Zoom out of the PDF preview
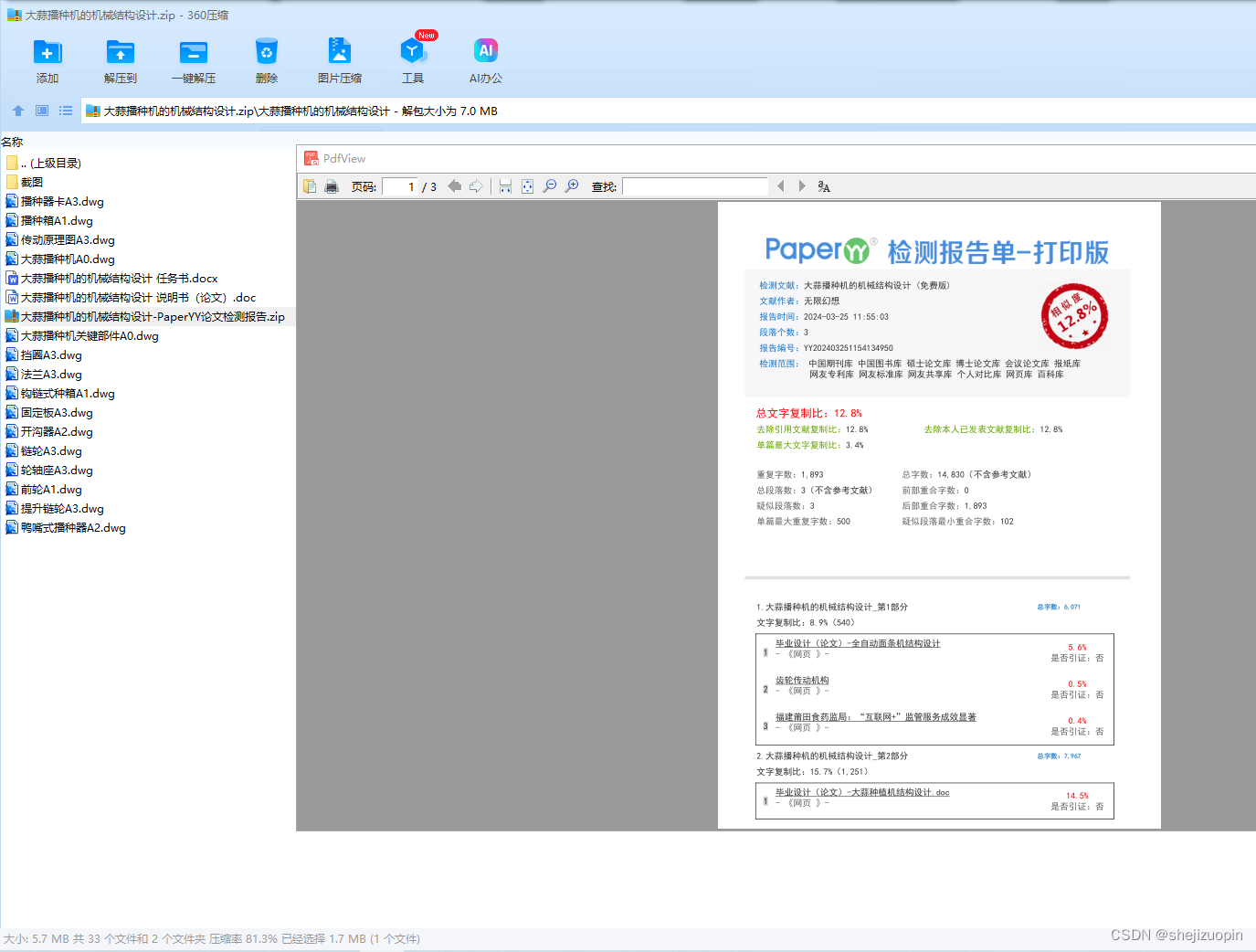The image size is (1256, 952). (x=550, y=186)
